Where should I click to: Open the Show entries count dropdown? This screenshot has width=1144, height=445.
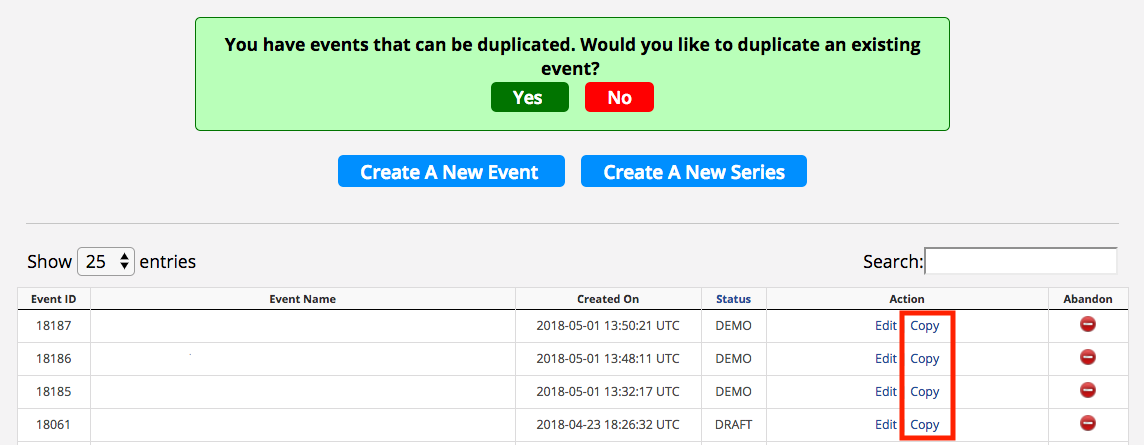106,261
